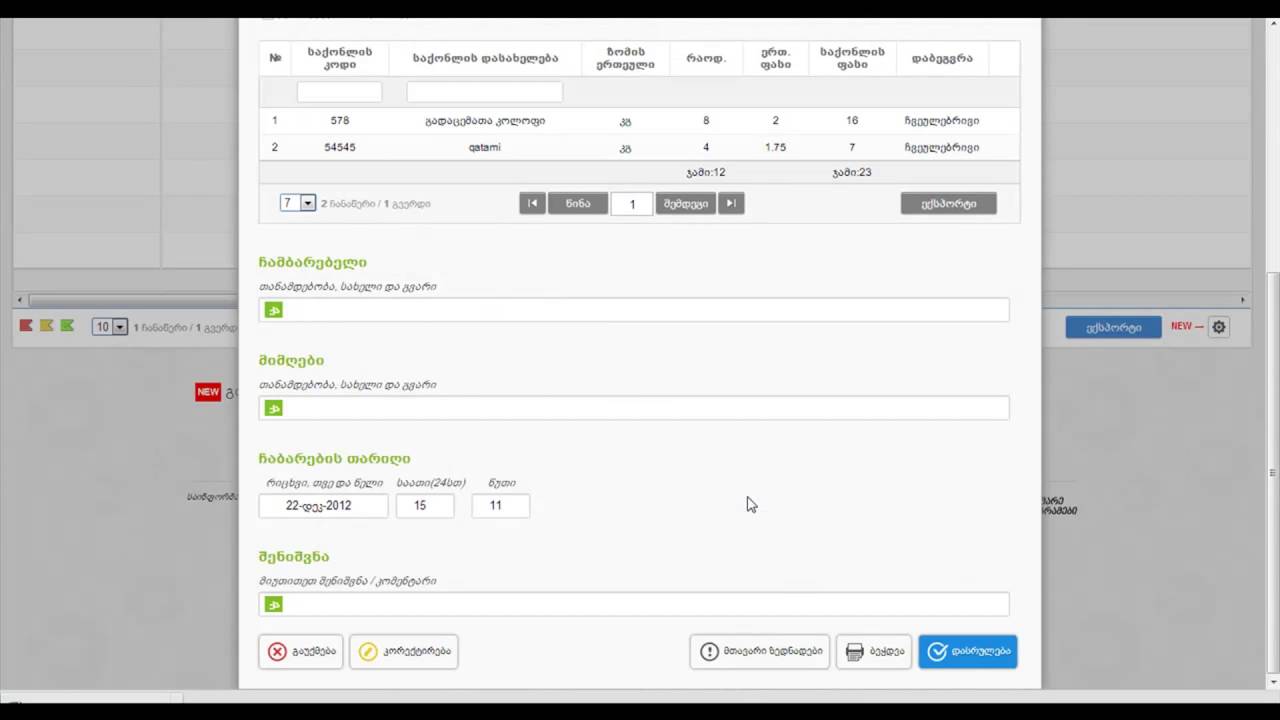Click blue ექსპორტი button in background page
The width and height of the screenshot is (1280, 720).
click(x=1113, y=327)
